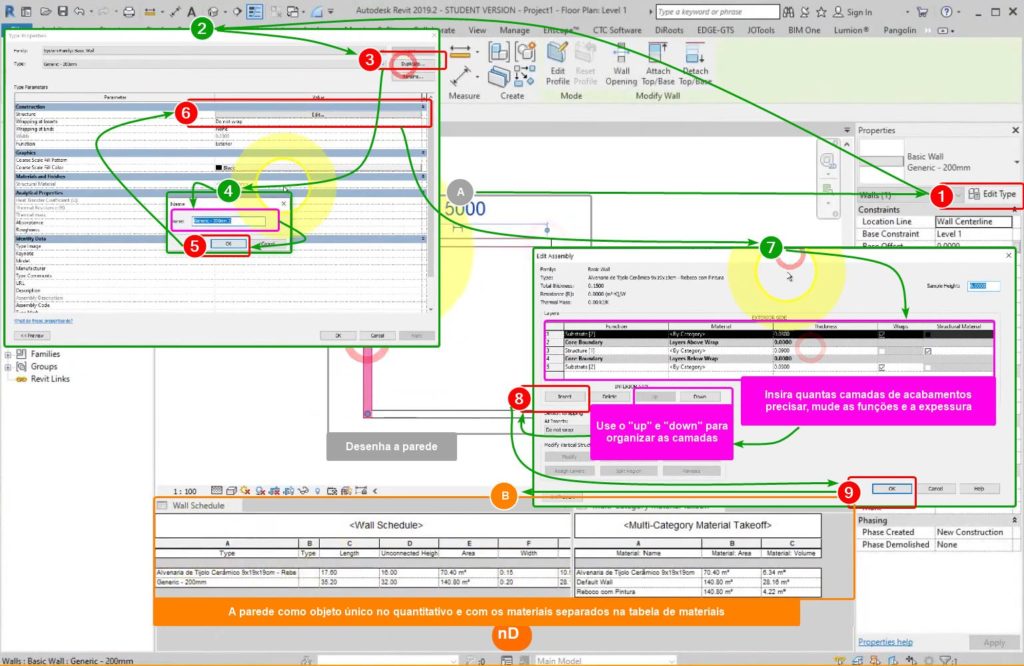The width and height of the screenshot is (1024, 666).
Task: Switch to the View ribbon tab
Action: [x=477, y=31]
